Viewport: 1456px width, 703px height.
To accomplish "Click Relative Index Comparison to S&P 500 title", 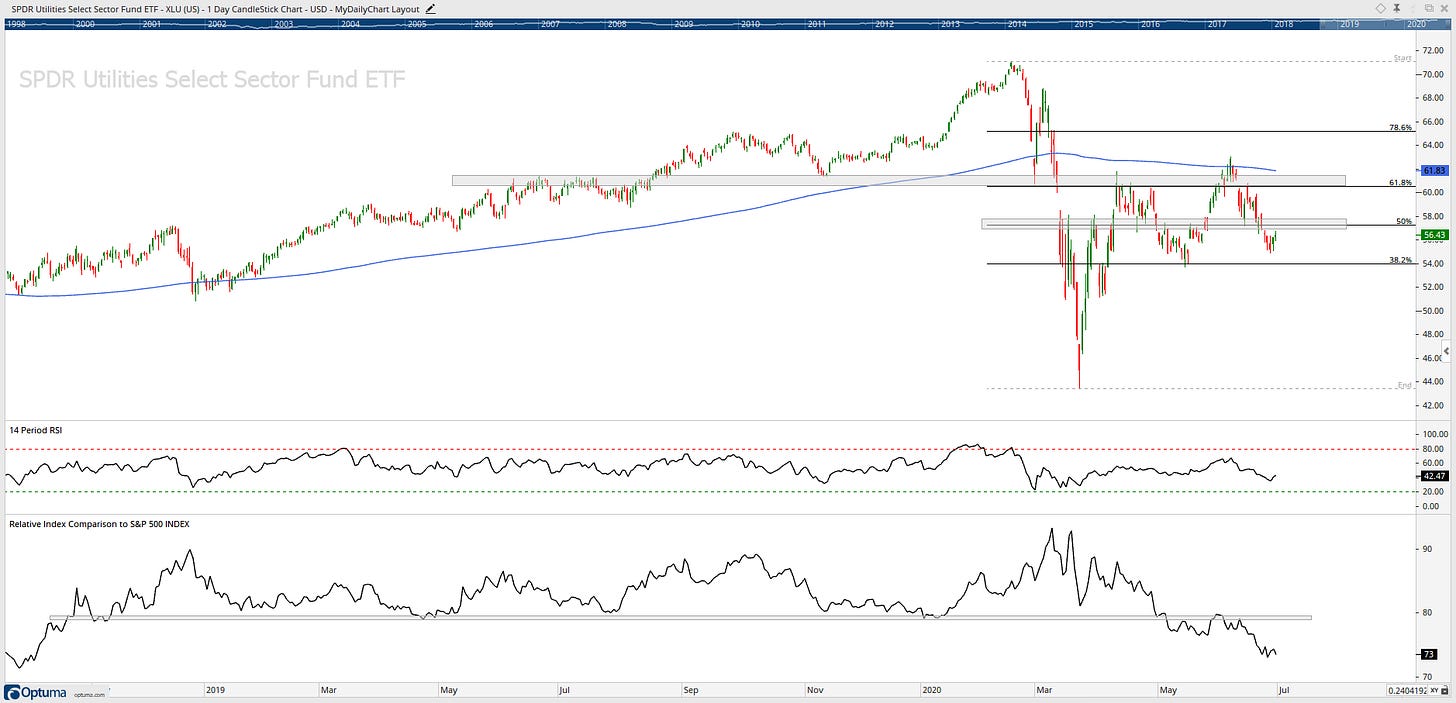I will pos(99,523).
